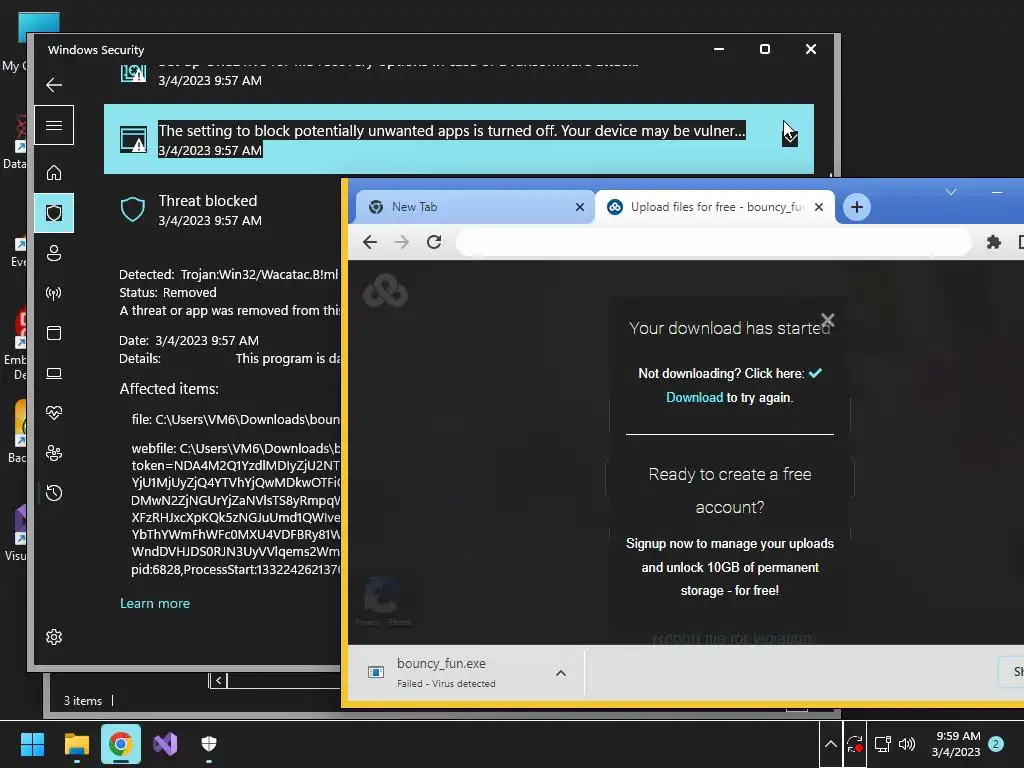Open volume control in tray

[906, 744]
